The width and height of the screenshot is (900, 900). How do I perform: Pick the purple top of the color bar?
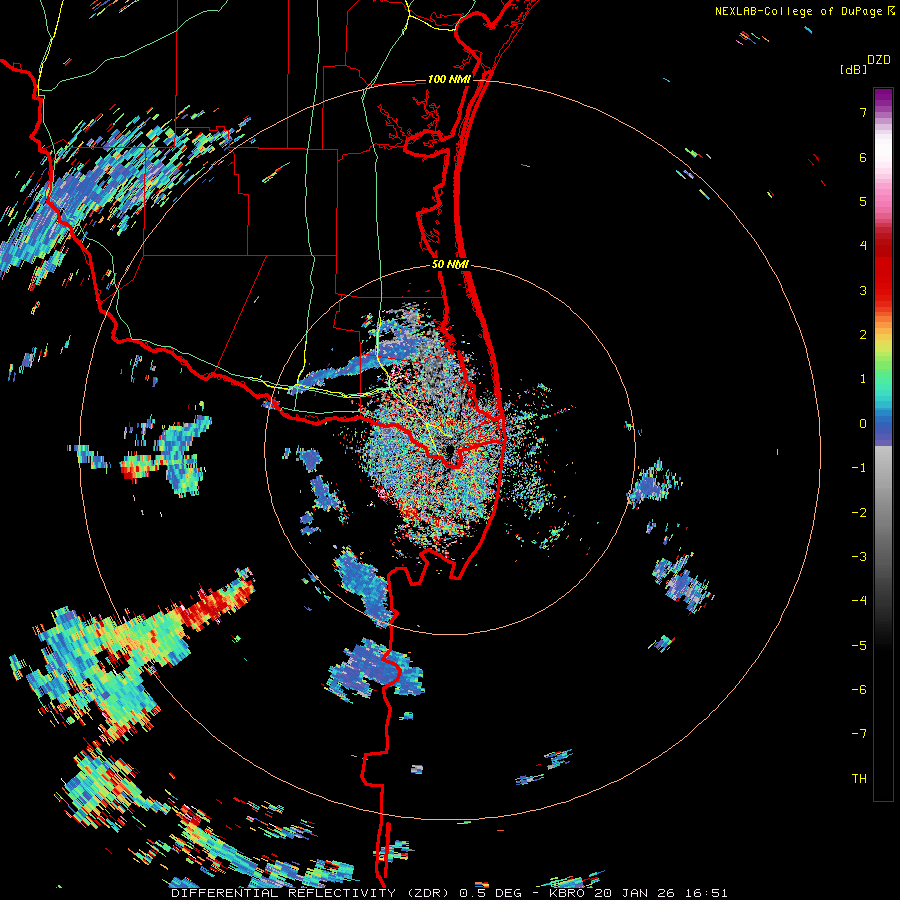(883, 98)
